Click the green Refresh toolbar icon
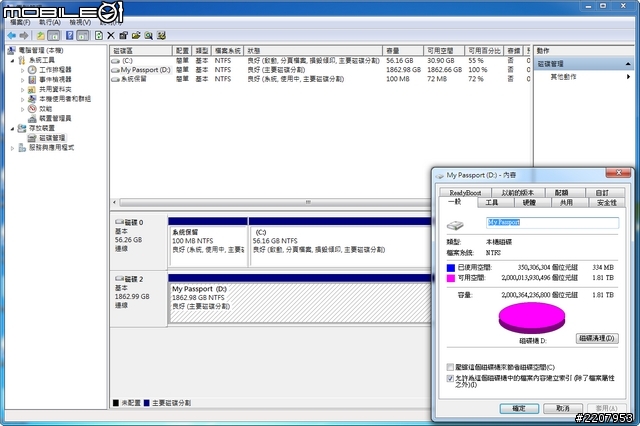Viewport: 640px width, 426px height. coord(99,36)
